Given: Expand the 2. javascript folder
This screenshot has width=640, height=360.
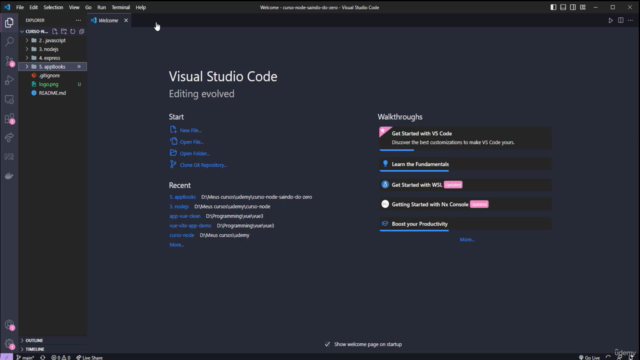Looking at the screenshot, I should [x=52, y=40].
